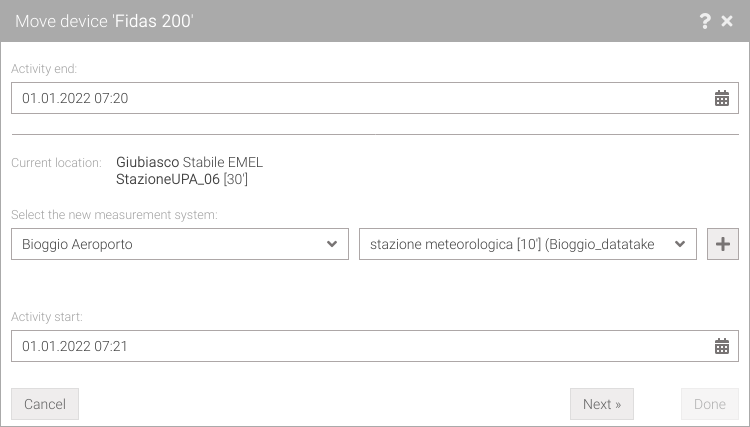The width and height of the screenshot is (750, 427).
Task: Add a new measurement system with plus
Action: pos(723,244)
